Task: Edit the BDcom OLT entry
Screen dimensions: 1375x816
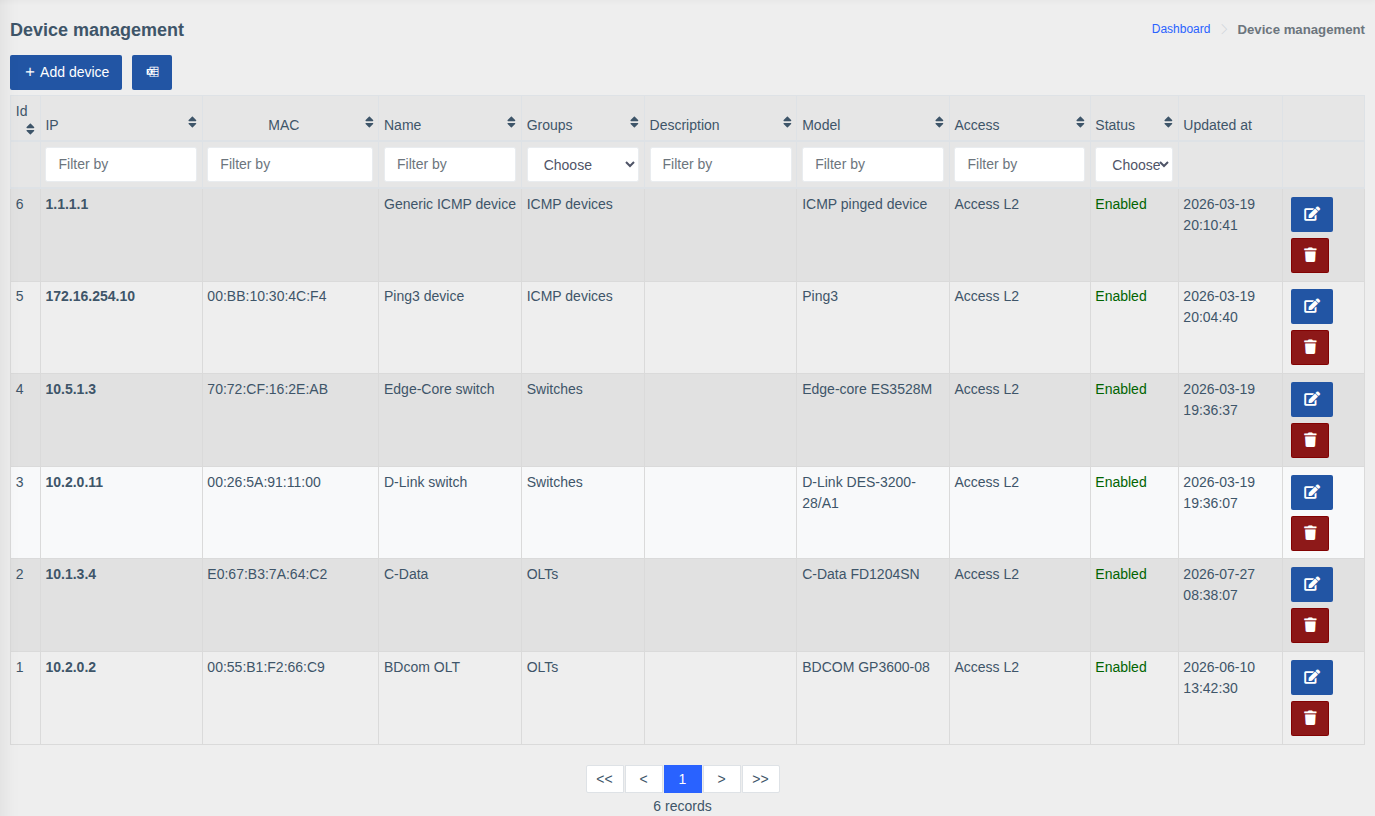Action: point(1311,677)
